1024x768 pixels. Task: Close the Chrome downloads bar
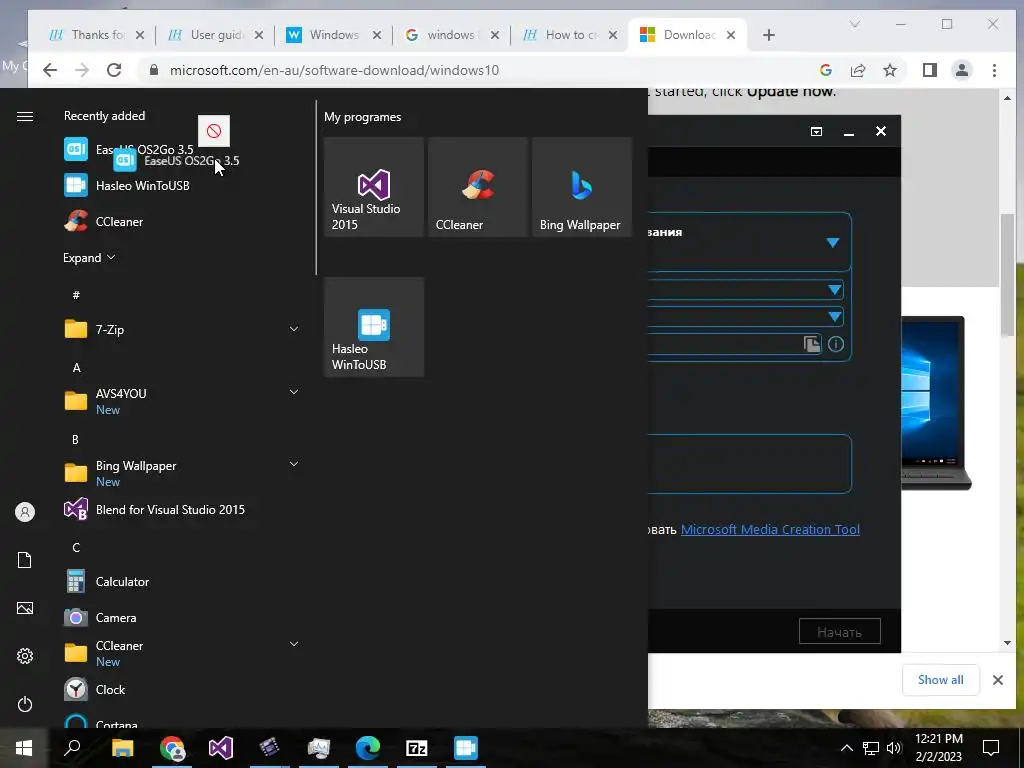[x=998, y=680]
